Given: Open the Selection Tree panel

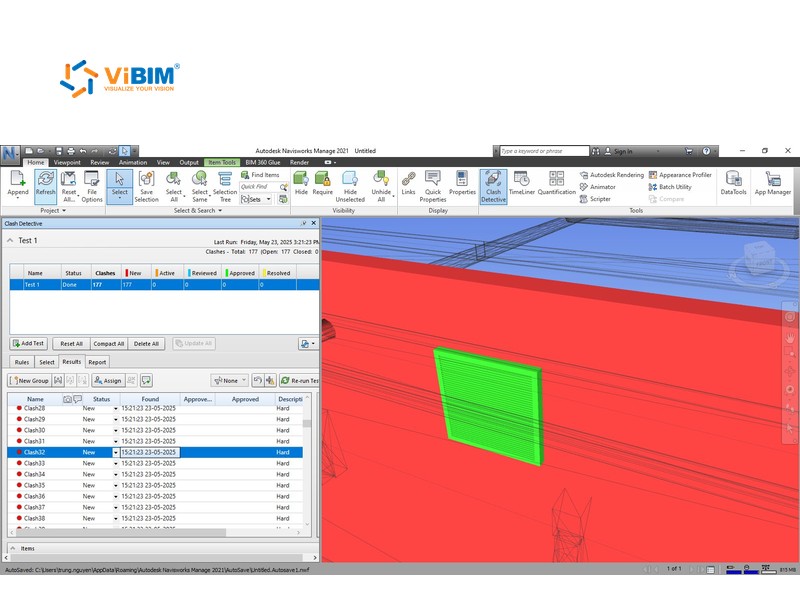Looking at the screenshot, I should 225,187.
